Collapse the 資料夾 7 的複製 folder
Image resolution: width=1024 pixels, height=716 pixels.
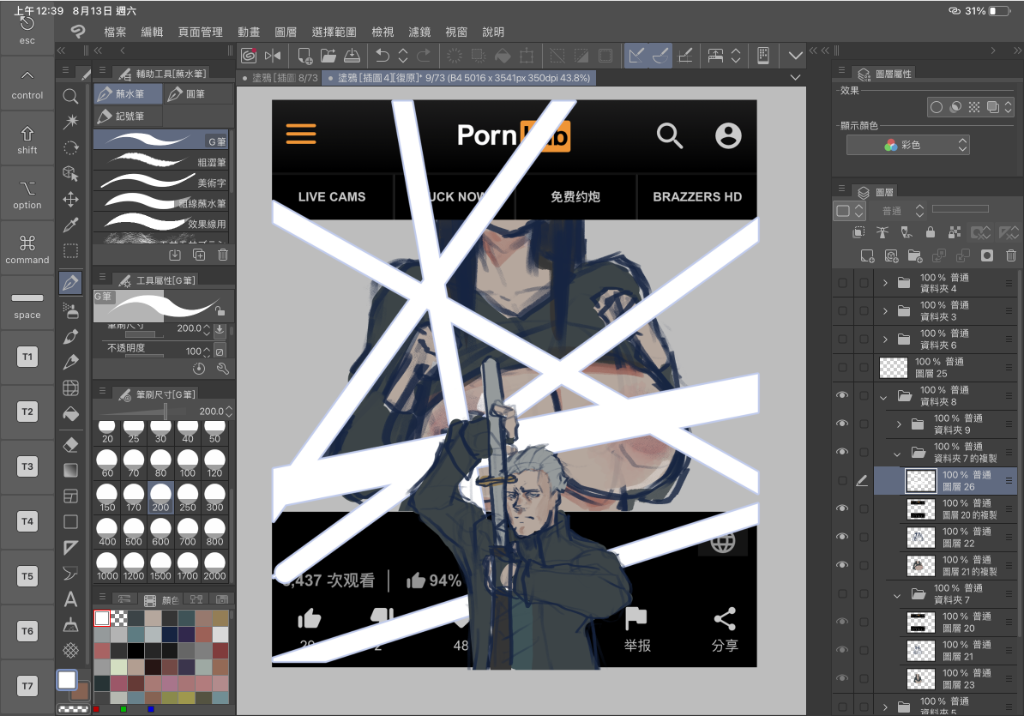tap(897, 452)
